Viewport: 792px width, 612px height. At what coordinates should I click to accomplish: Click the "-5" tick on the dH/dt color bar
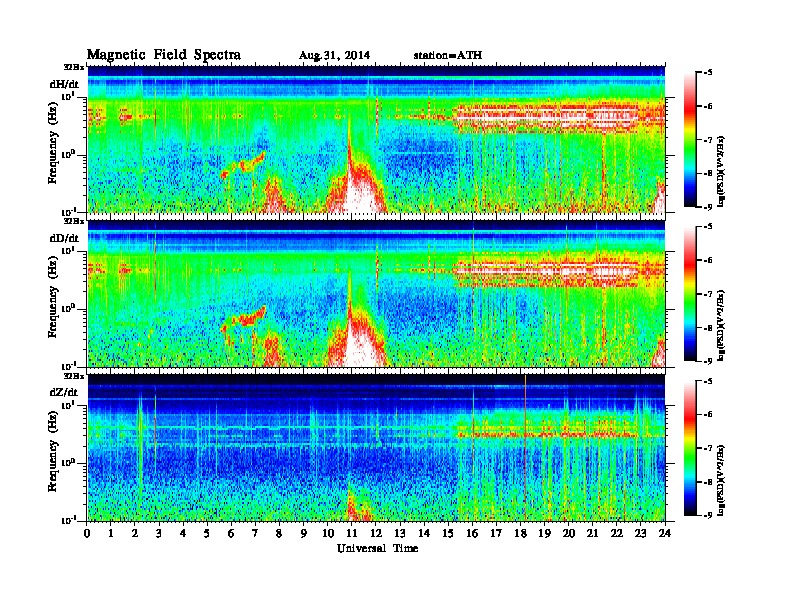coord(709,73)
